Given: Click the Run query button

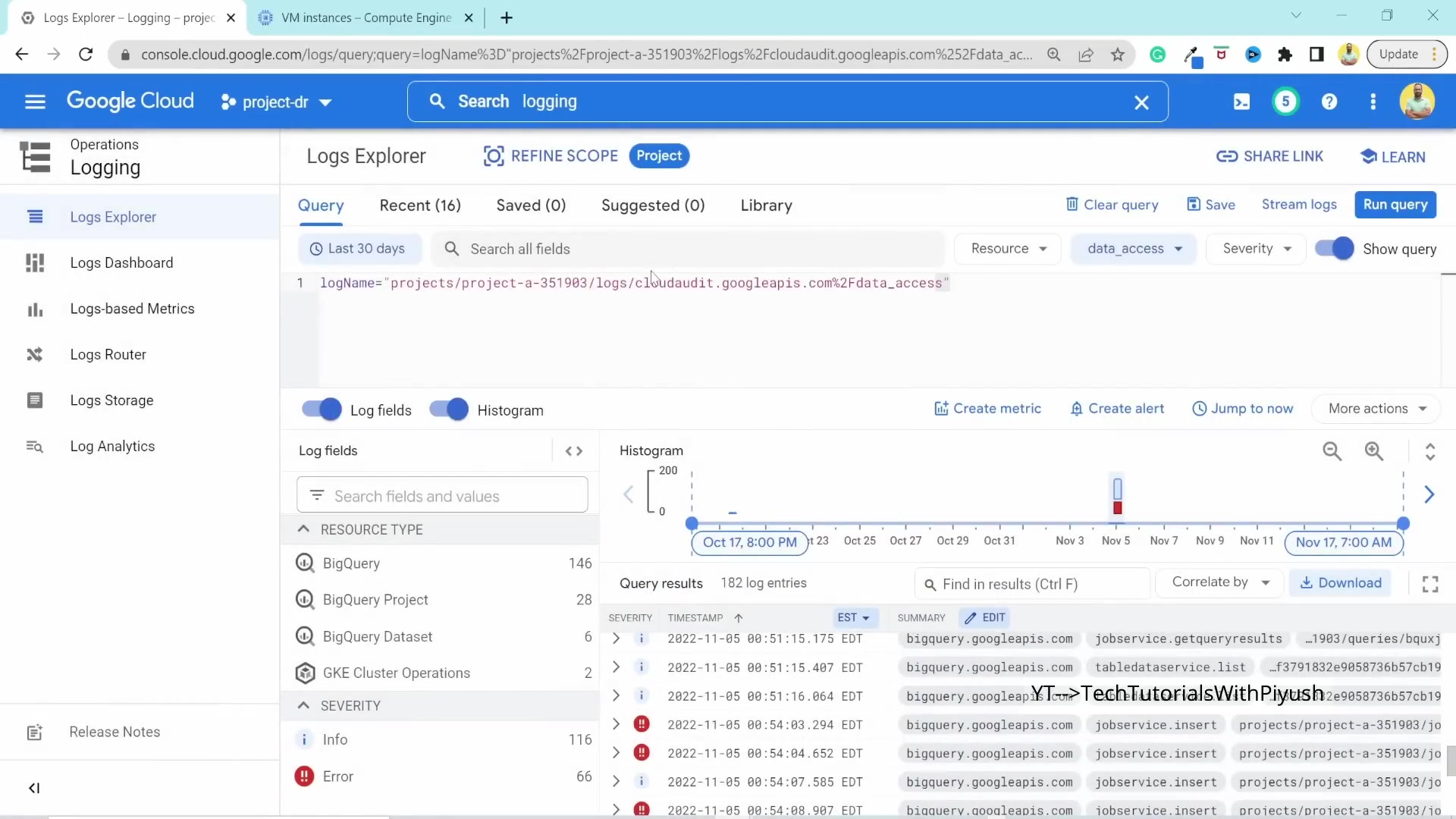Looking at the screenshot, I should pyautogui.click(x=1395, y=205).
